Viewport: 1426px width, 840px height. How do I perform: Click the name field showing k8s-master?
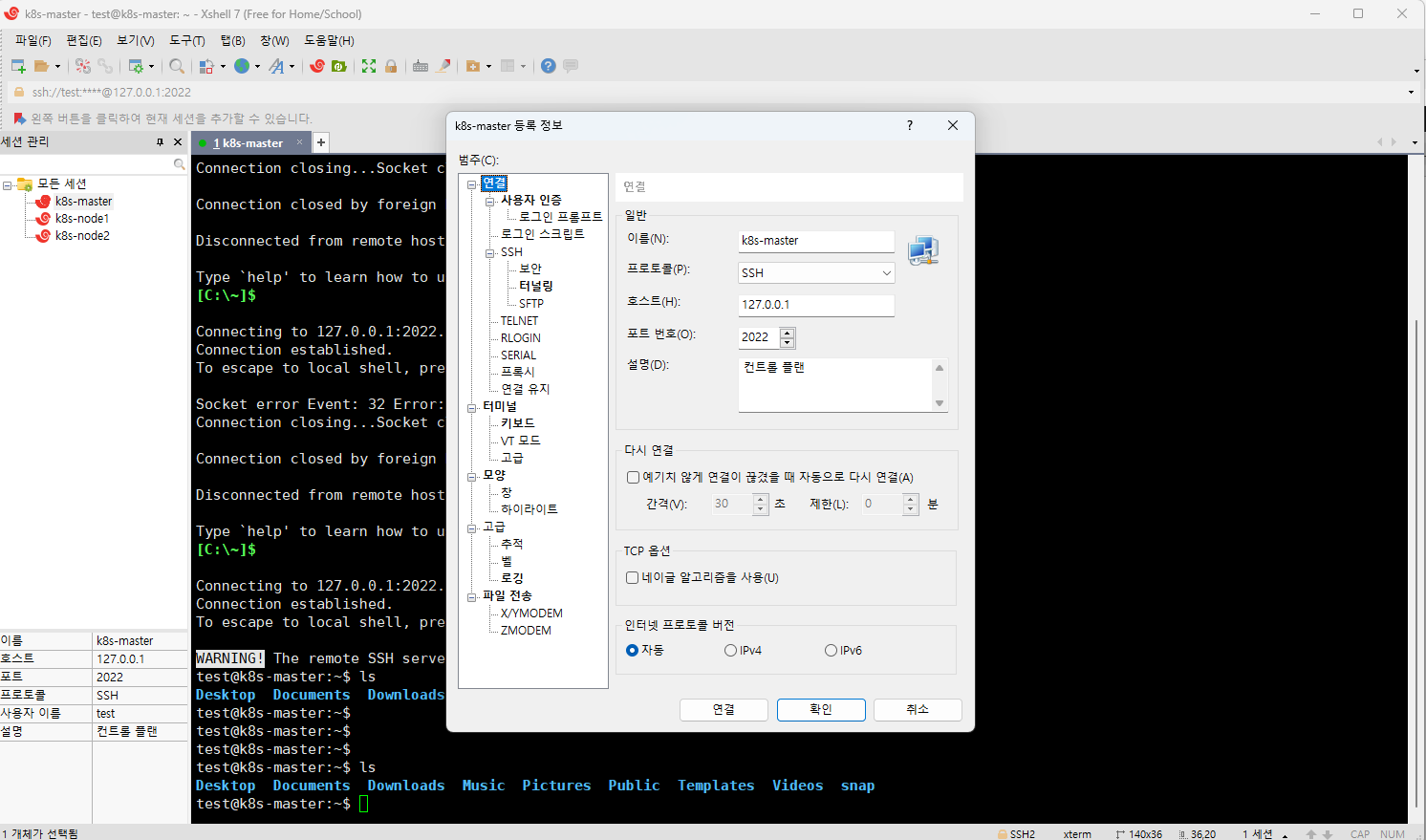pyautogui.click(x=816, y=241)
